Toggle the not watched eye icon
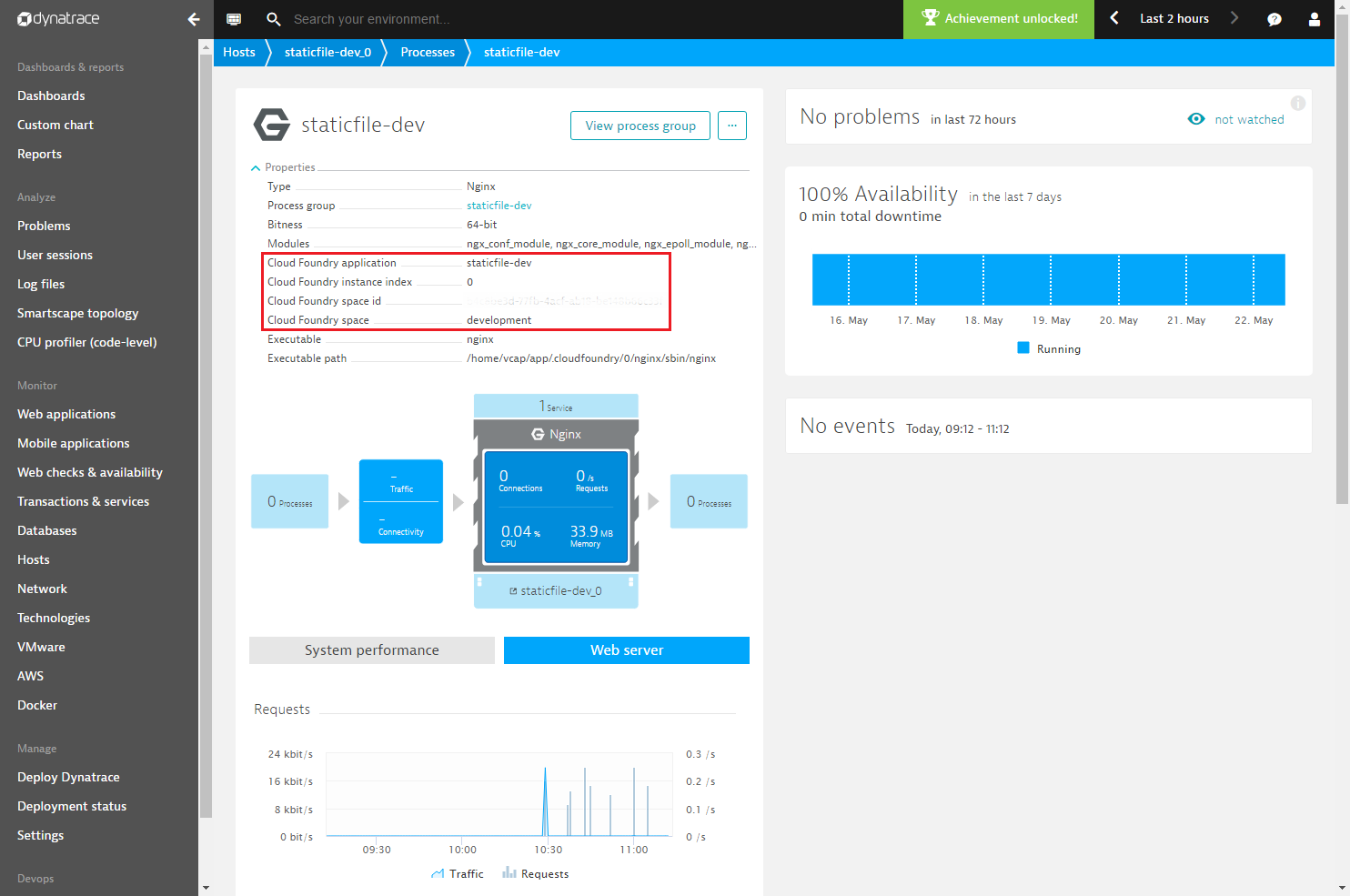The width and height of the screenshot is (1350, 896). click(1196, 119)
